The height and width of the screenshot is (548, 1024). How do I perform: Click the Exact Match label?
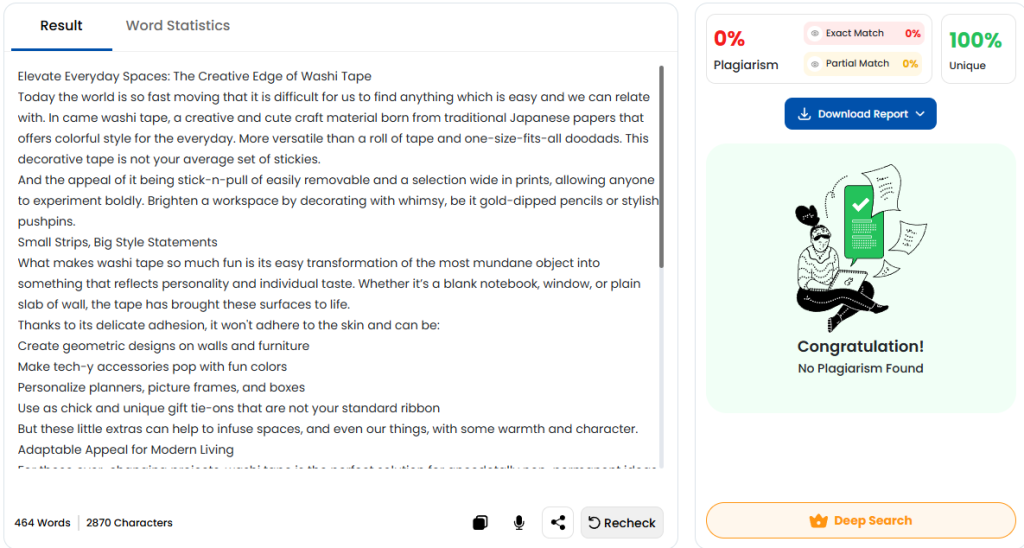[x=854, y=34]
